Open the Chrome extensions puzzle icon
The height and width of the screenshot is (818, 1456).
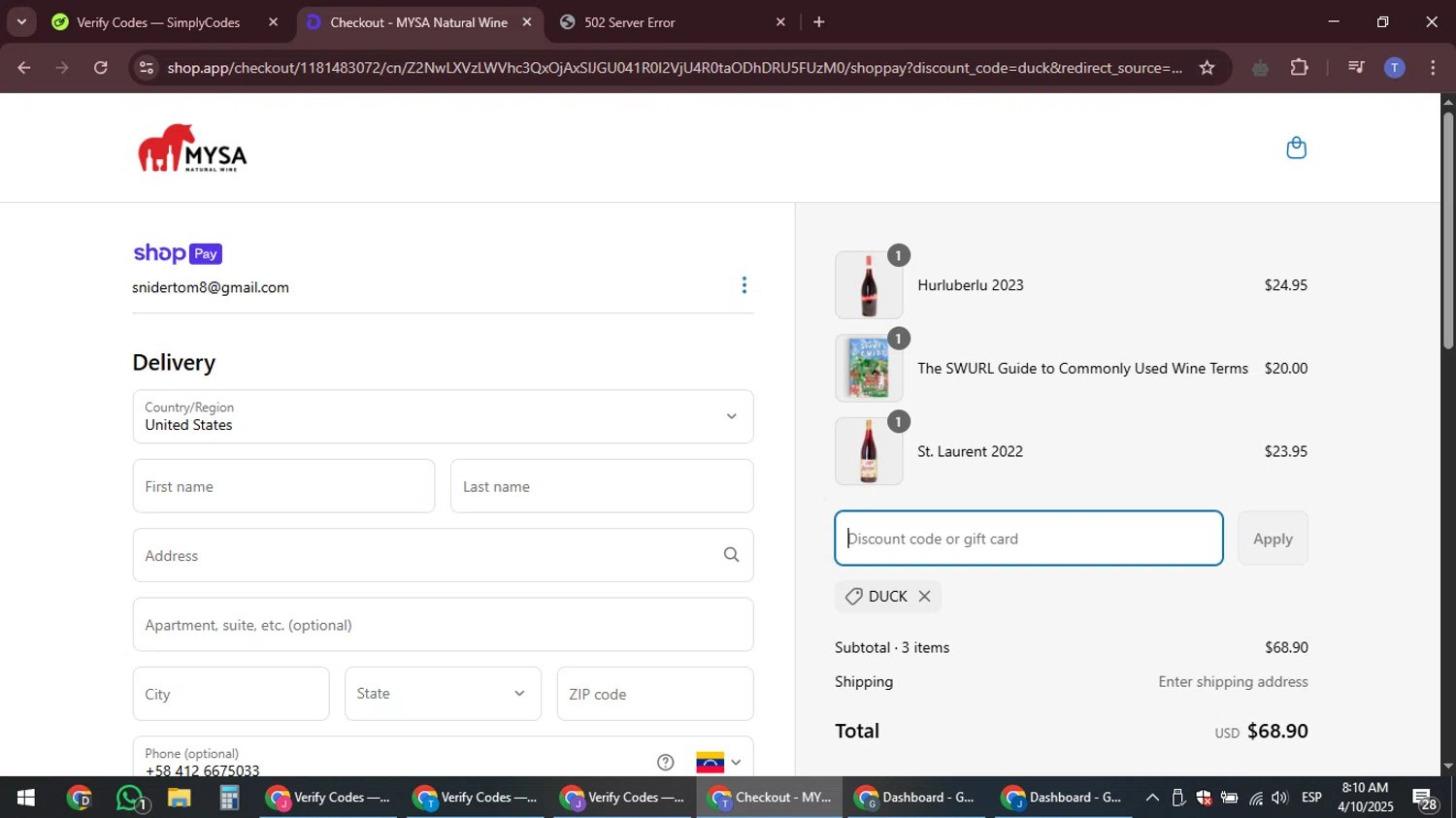(x=1299, y=68)
